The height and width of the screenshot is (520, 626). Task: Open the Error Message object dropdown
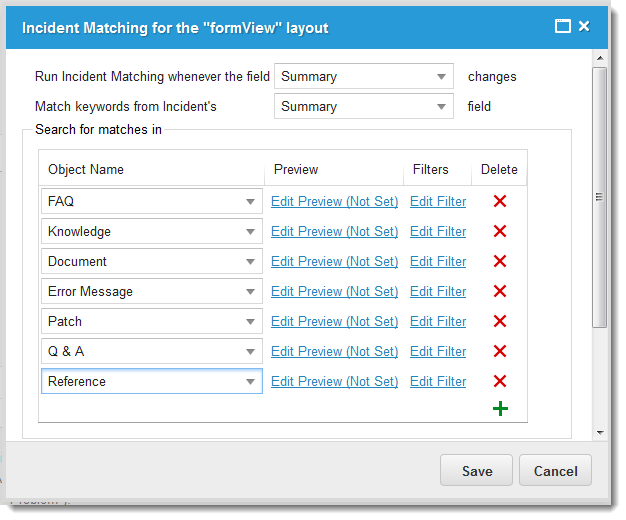250,292
